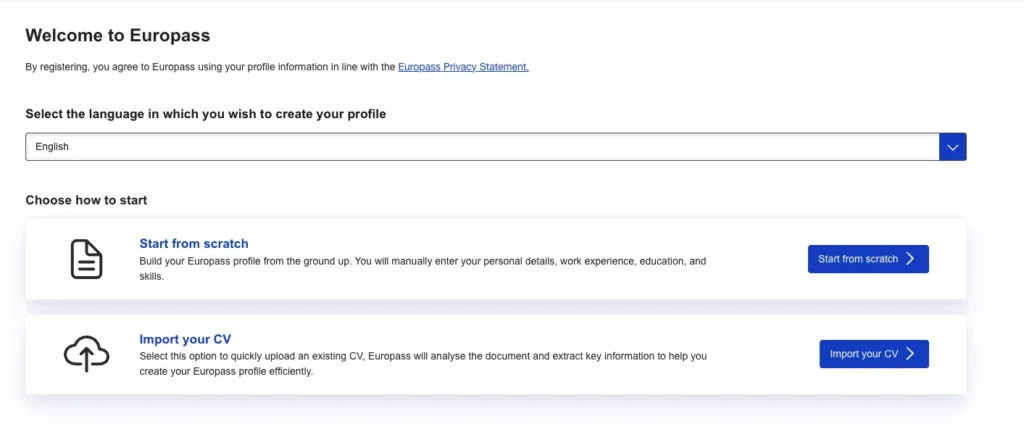The image size is (1024, 424).
Task: Click the chevron arrow inside Import your CV button
Action: (x=910, y=354)
